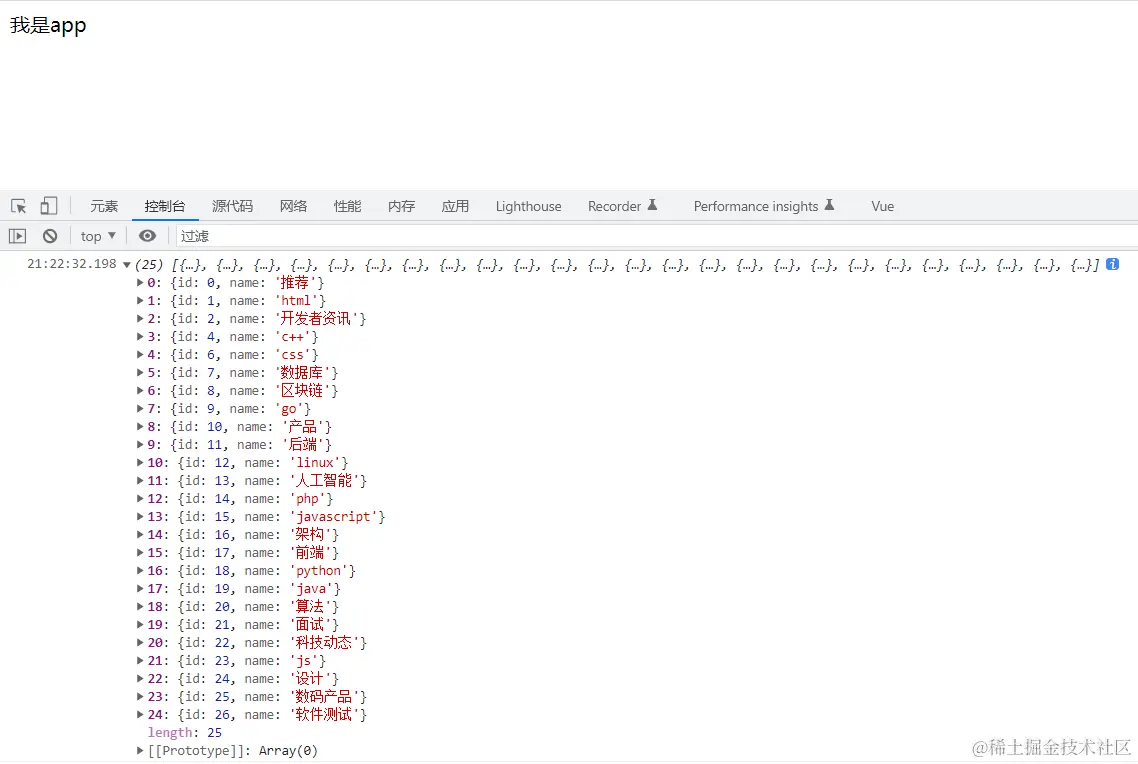Expand item 24 named 软件测试
This screenshot has height=764, width=1138.
click(x=140, y=714)
